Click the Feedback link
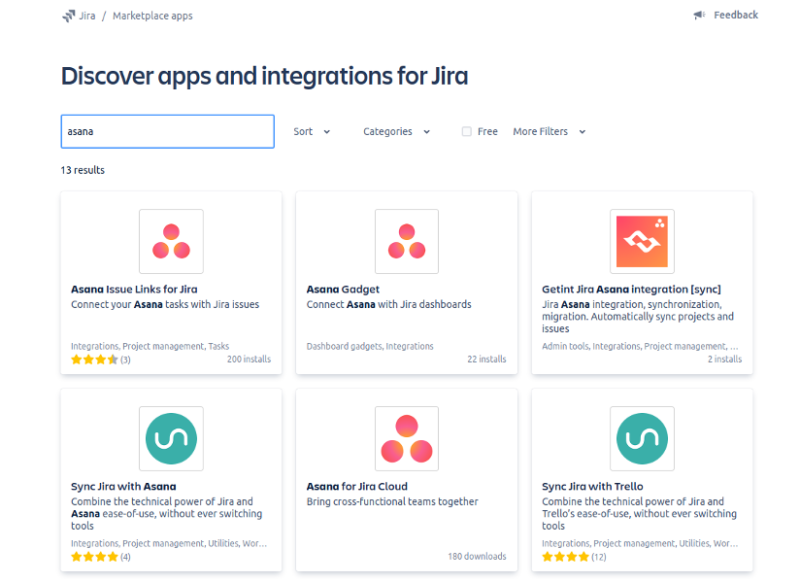 [x=732, y=14]
